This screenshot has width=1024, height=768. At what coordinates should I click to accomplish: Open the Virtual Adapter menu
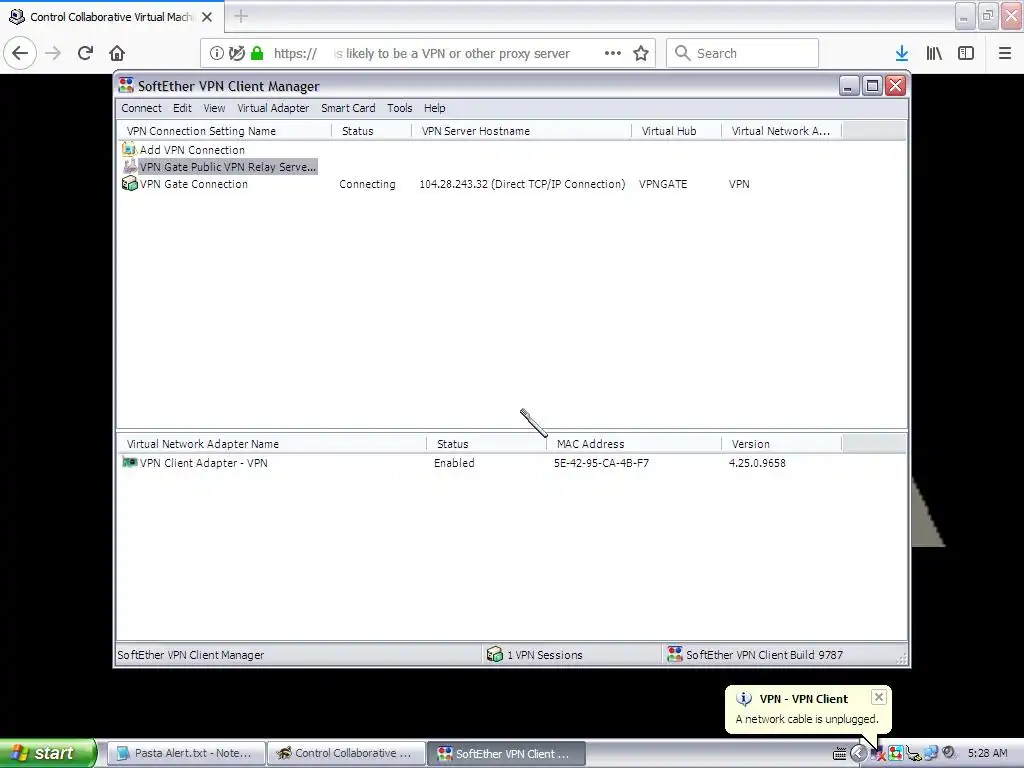tap(273, 108)
